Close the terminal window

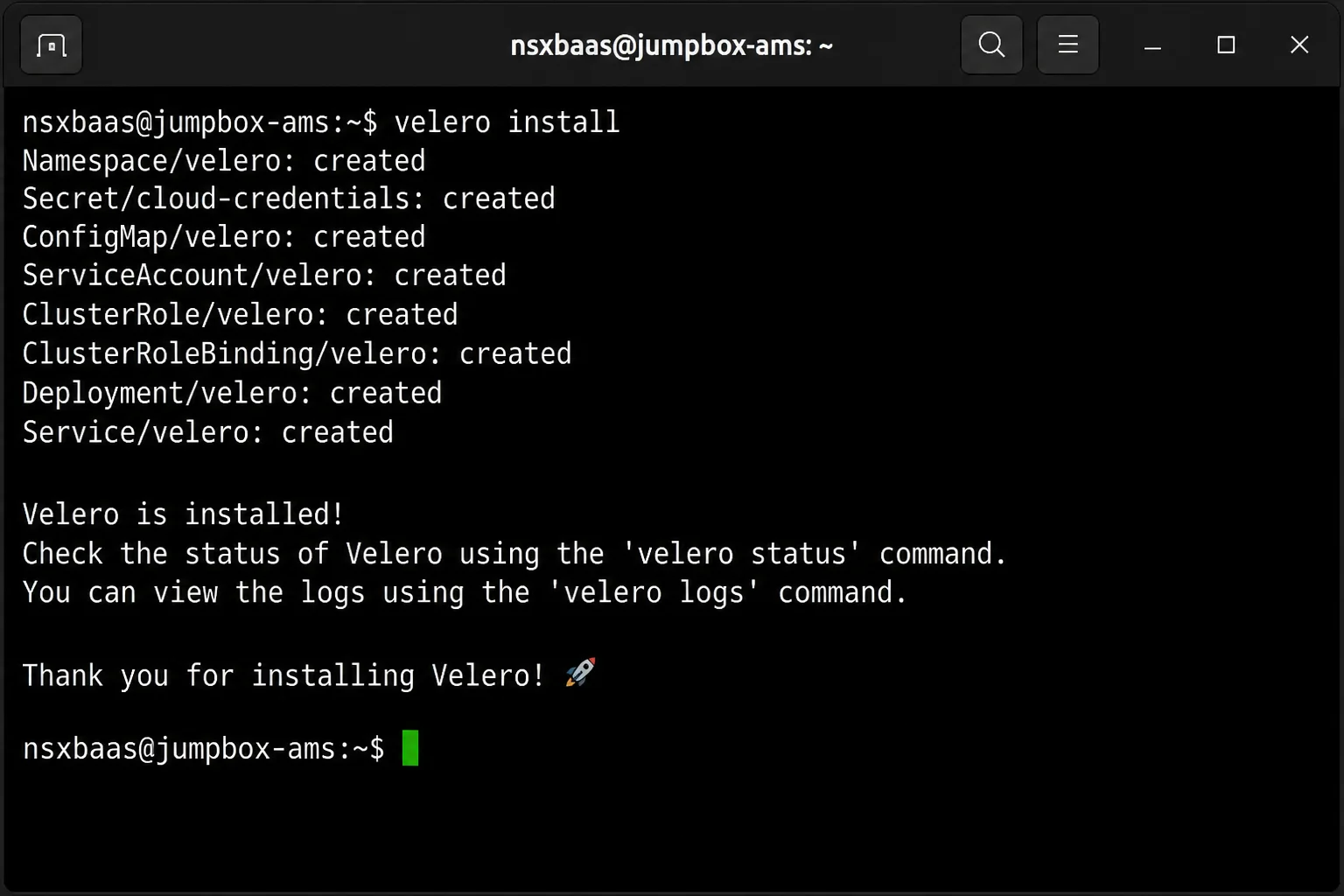(1299, 45)
